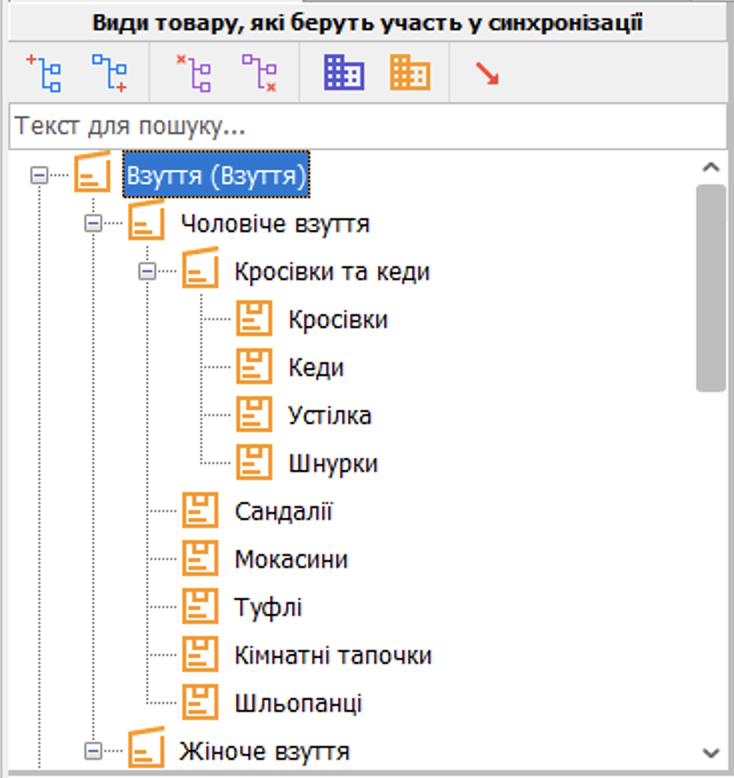734x778 pixels.
Task: Click the red diagonal arrow icon
Action: [487, 73]
